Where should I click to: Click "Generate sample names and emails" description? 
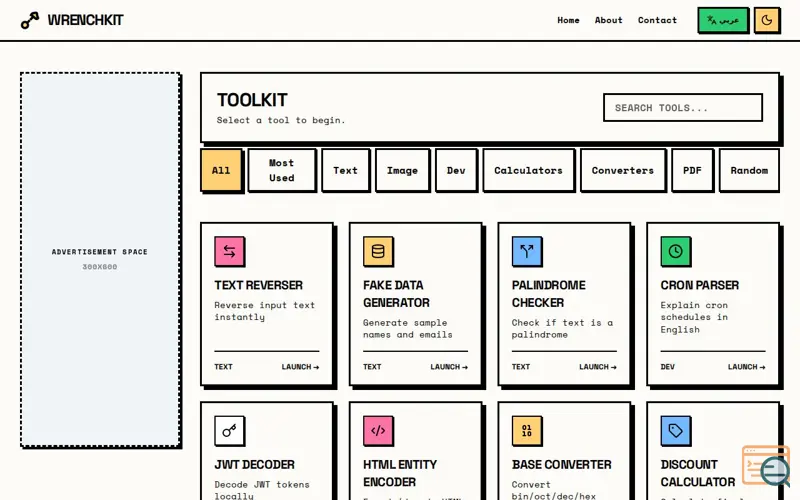pos(408,329)
